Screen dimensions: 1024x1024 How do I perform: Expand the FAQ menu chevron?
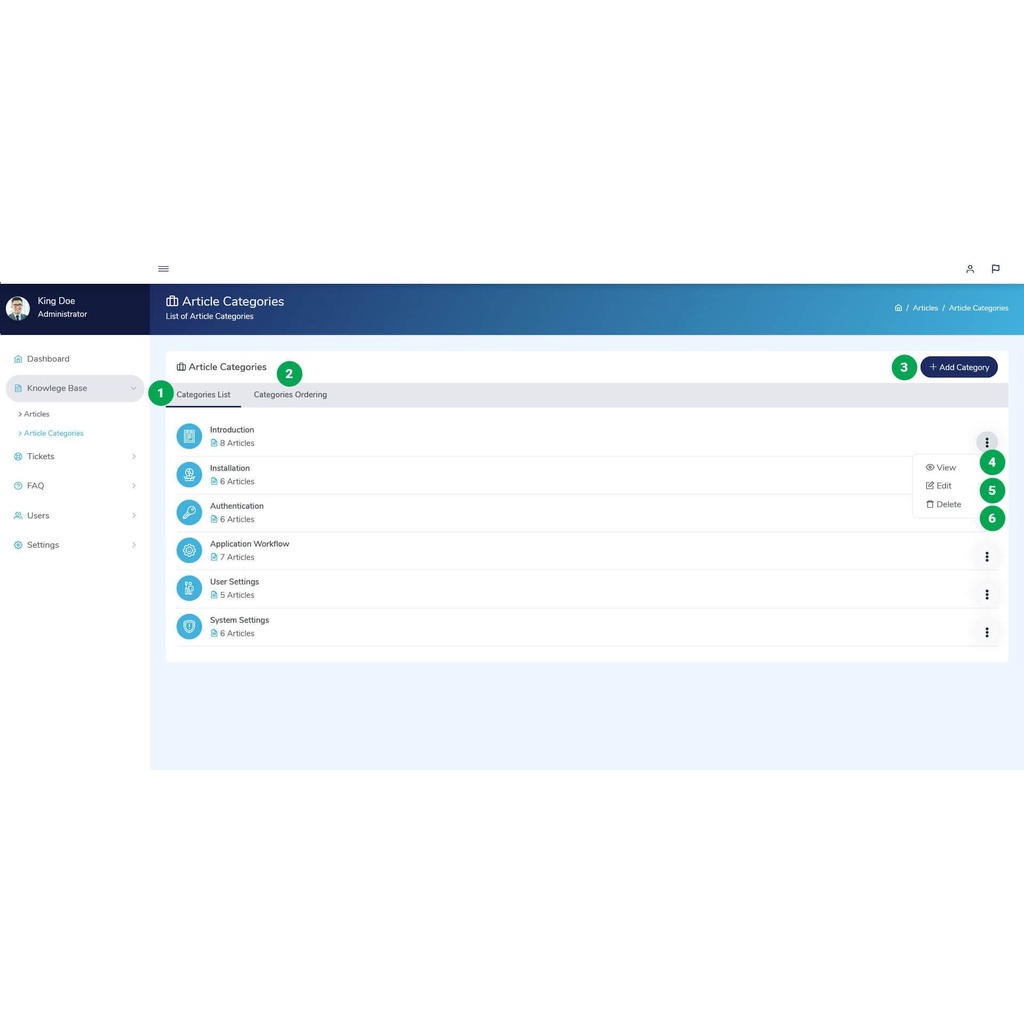pos(133,486)
